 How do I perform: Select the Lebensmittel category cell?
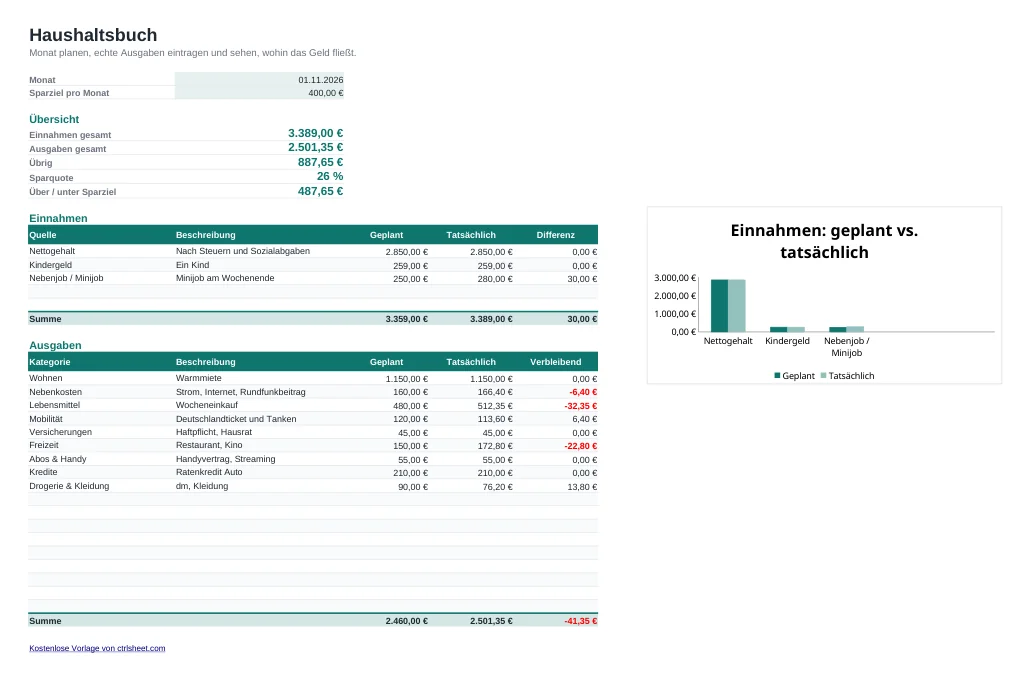(101, 405)
